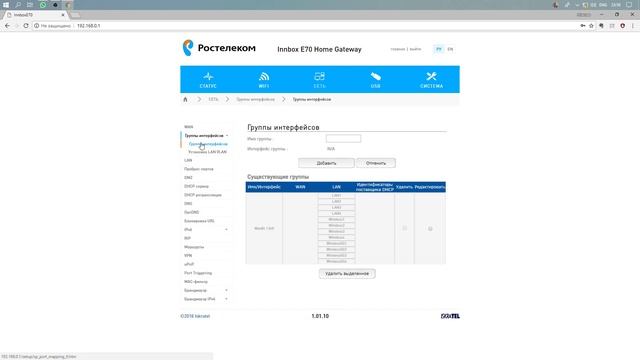Click the browser back arrow
640x360 pixels.
pyautogui.click(x=7, y=25)
